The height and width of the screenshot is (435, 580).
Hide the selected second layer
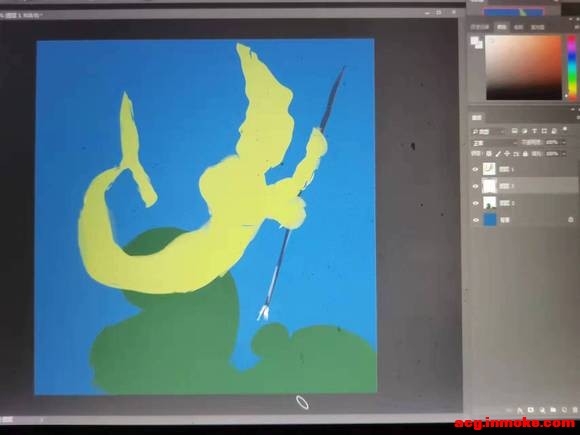(476, 186)
